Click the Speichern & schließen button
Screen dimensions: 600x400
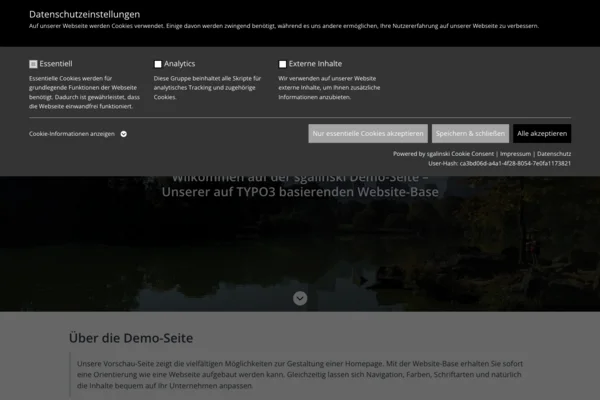coord(470,133)
